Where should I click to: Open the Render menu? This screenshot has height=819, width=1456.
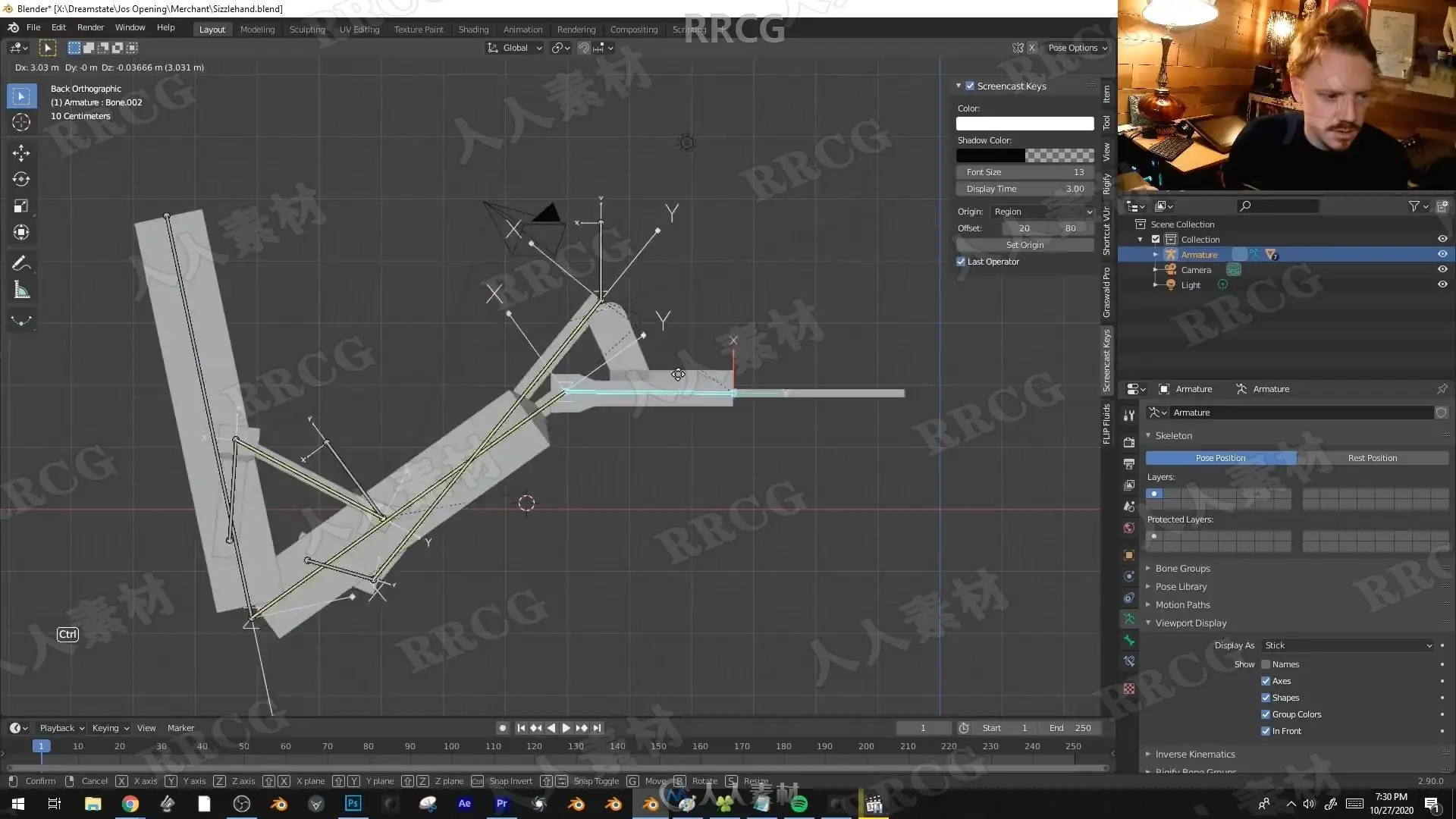(90, 27)
